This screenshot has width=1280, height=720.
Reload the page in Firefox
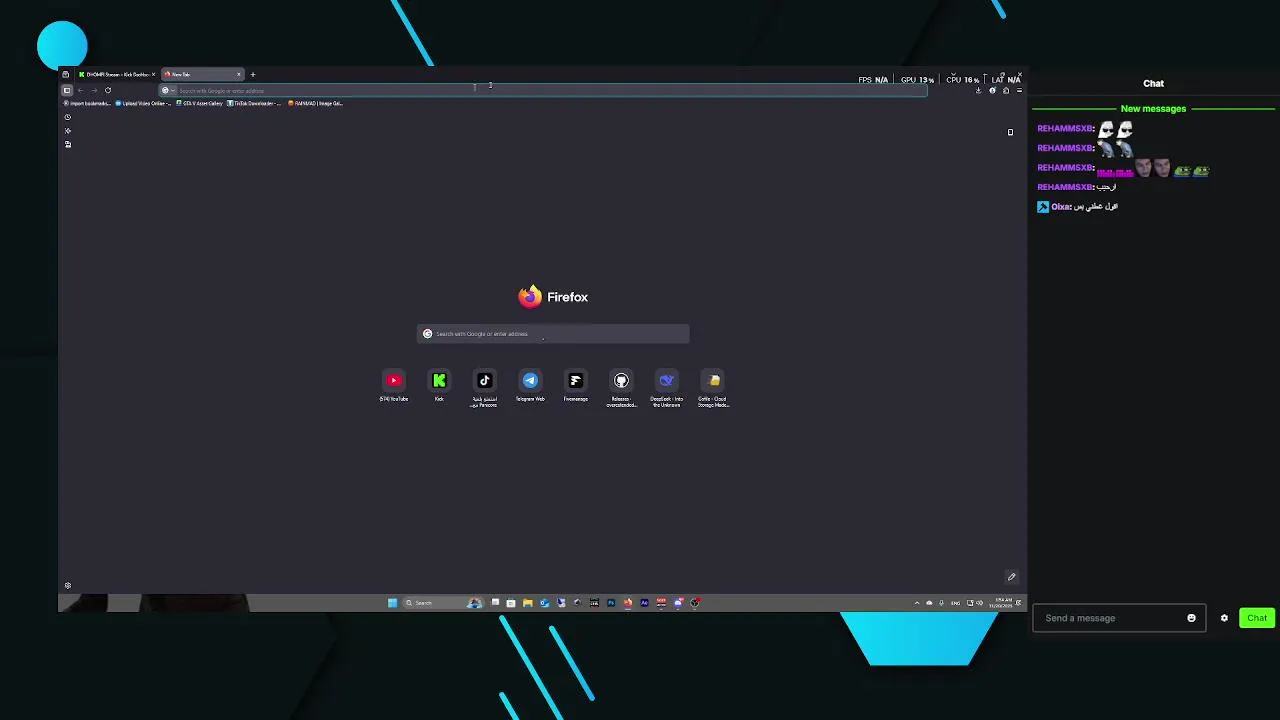point(108,90)
